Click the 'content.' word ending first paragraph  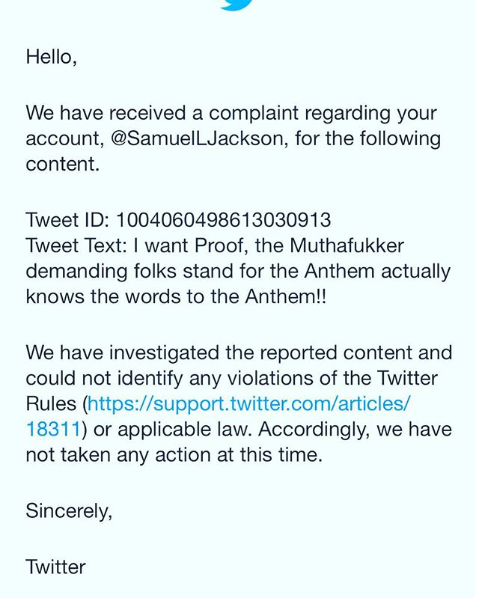[63, 164]
